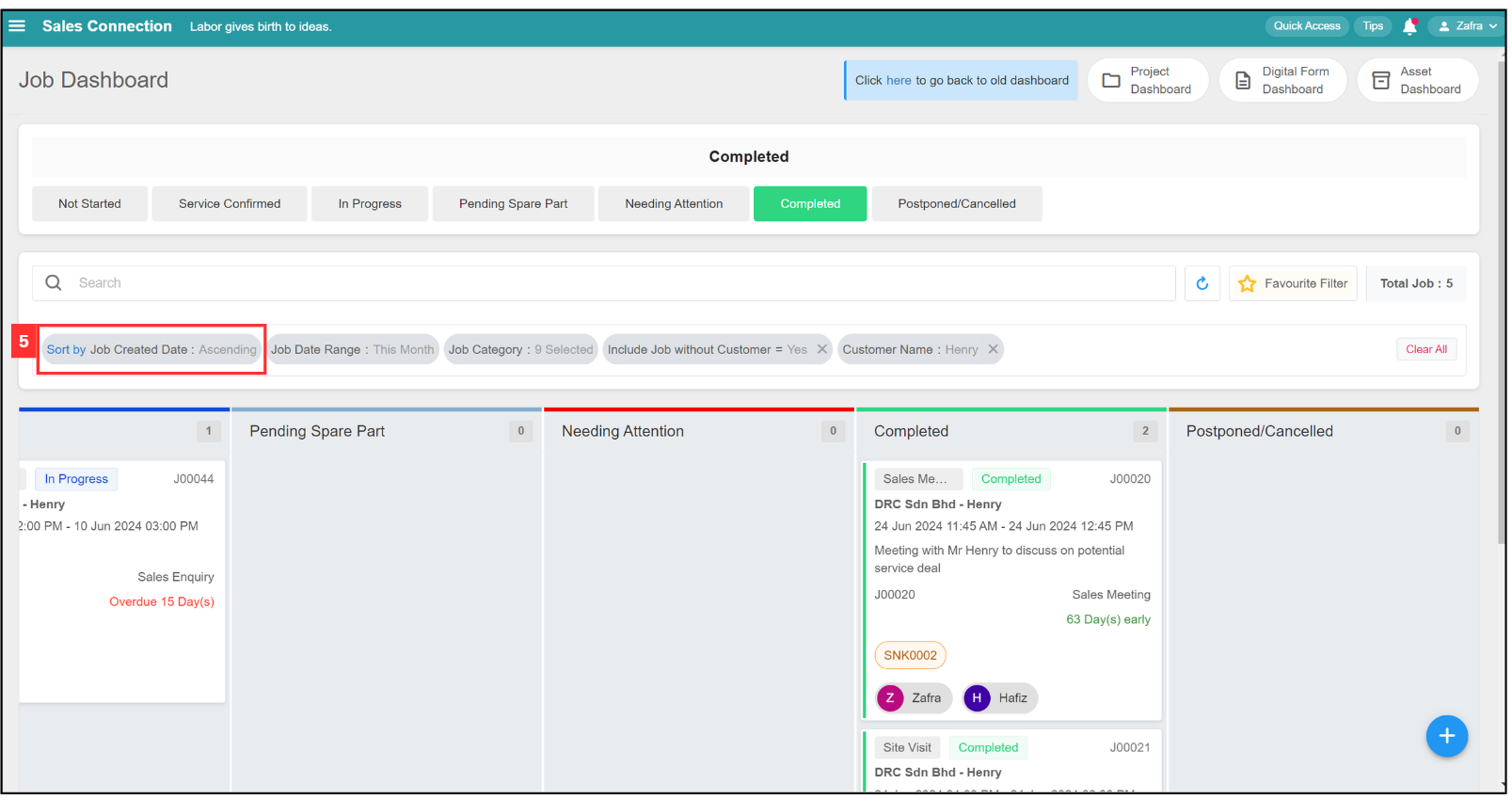The image size is (1512, 800).
Task: Click the Favourite Filter button
Action: click(1293, 283)
